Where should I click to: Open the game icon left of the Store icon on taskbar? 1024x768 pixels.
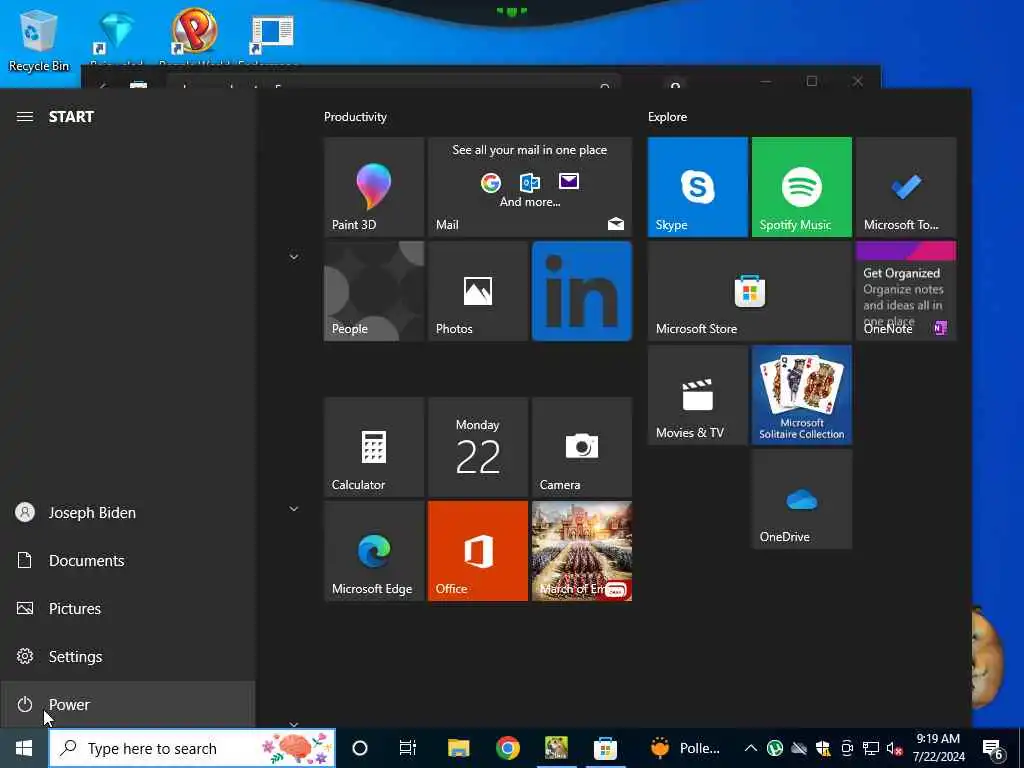click(x=556, y=748)
